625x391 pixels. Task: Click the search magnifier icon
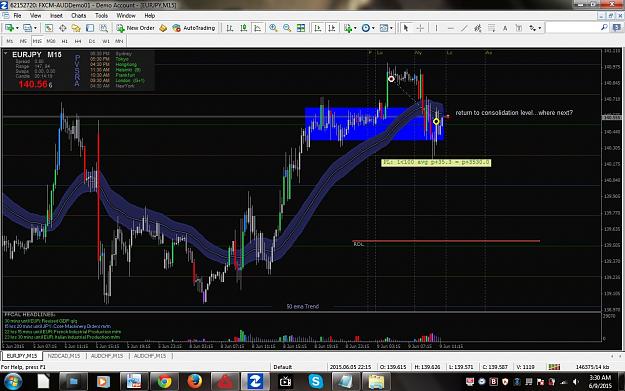click(604, 27)
